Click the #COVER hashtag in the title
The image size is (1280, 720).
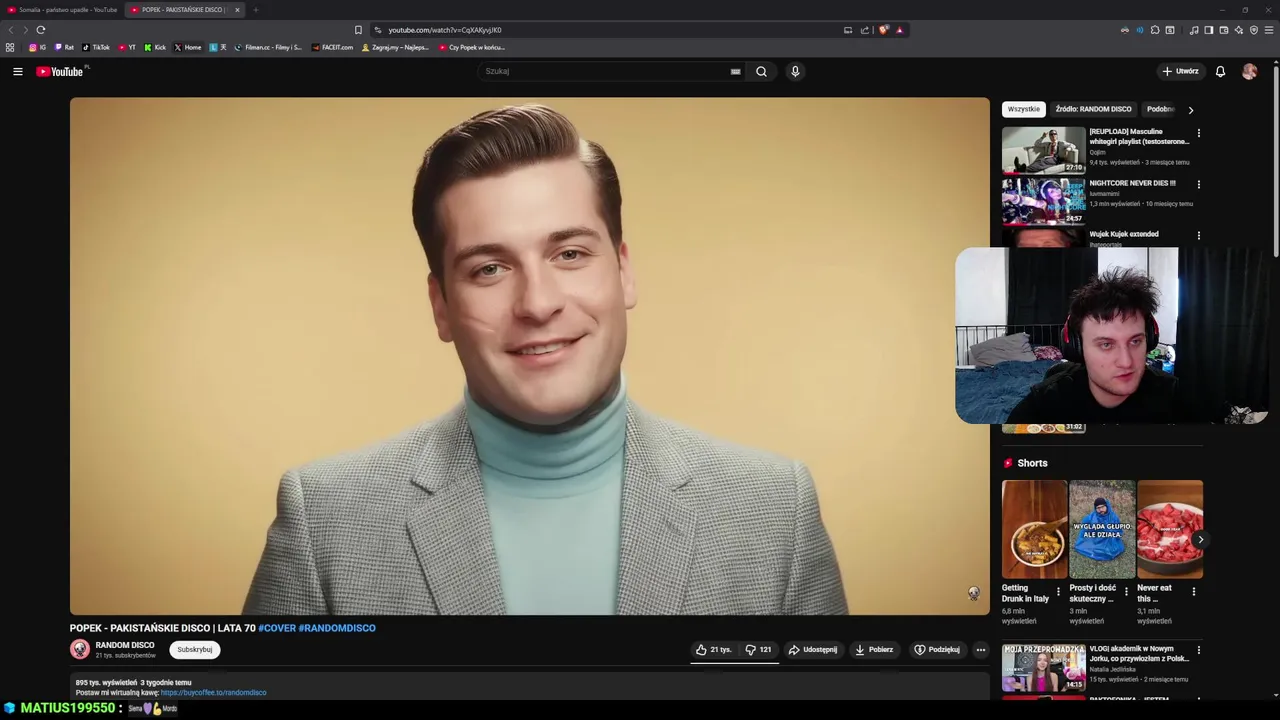click(x=277, y=628)
